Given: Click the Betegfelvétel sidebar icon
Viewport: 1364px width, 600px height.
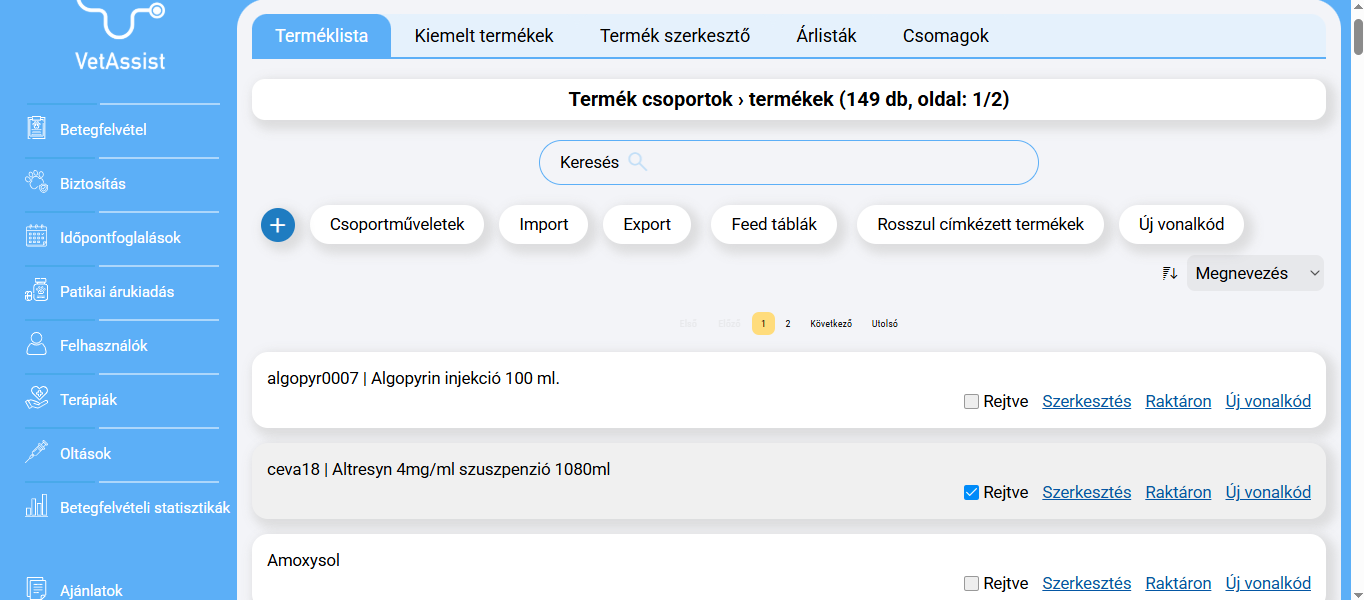Looking at the screenshot, I should [37, 129].
